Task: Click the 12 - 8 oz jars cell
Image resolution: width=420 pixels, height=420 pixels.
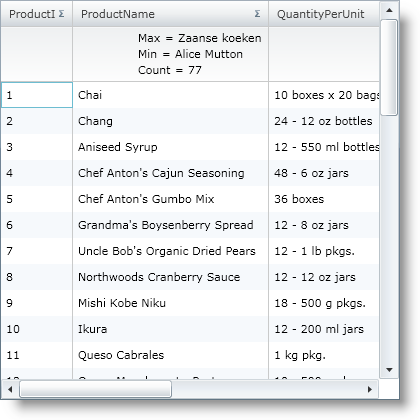Action: pyautogui.click(x=324, y=225)
